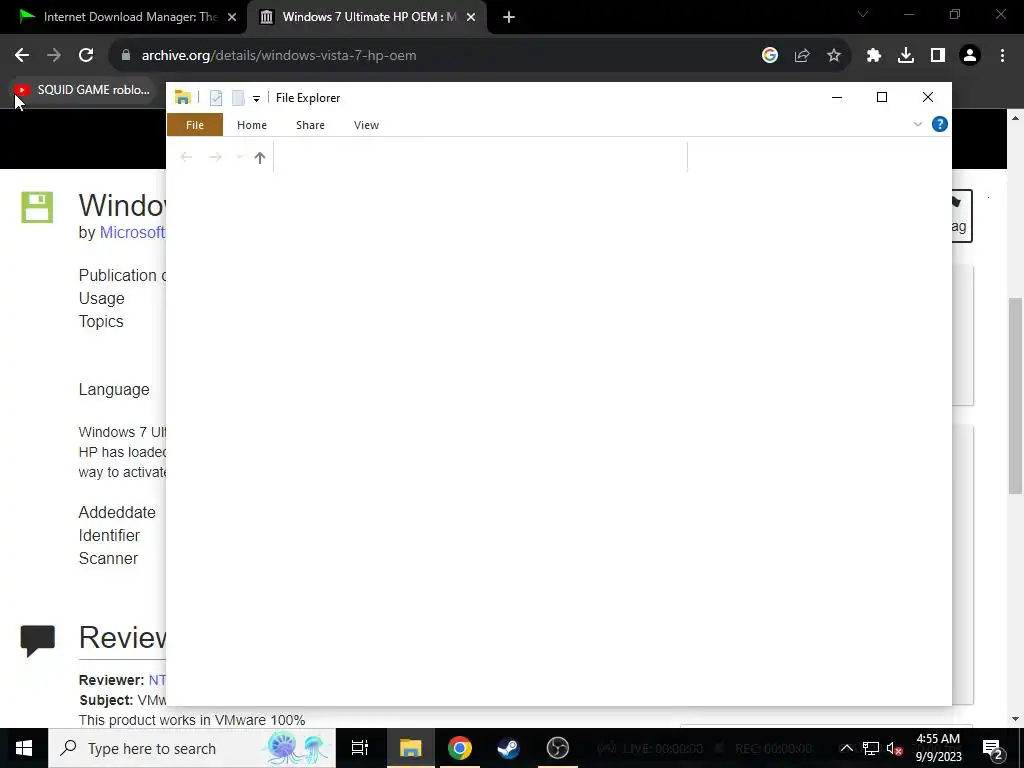Click the Google icon in address bar
1024x768 pixels.
[770, 56]
